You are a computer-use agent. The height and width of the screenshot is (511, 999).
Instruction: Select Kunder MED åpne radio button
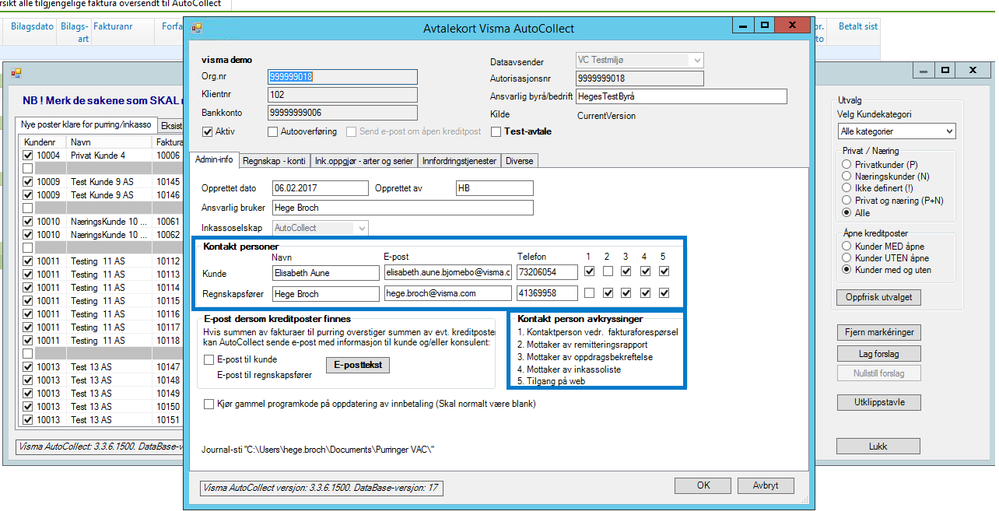click(846, 245)
